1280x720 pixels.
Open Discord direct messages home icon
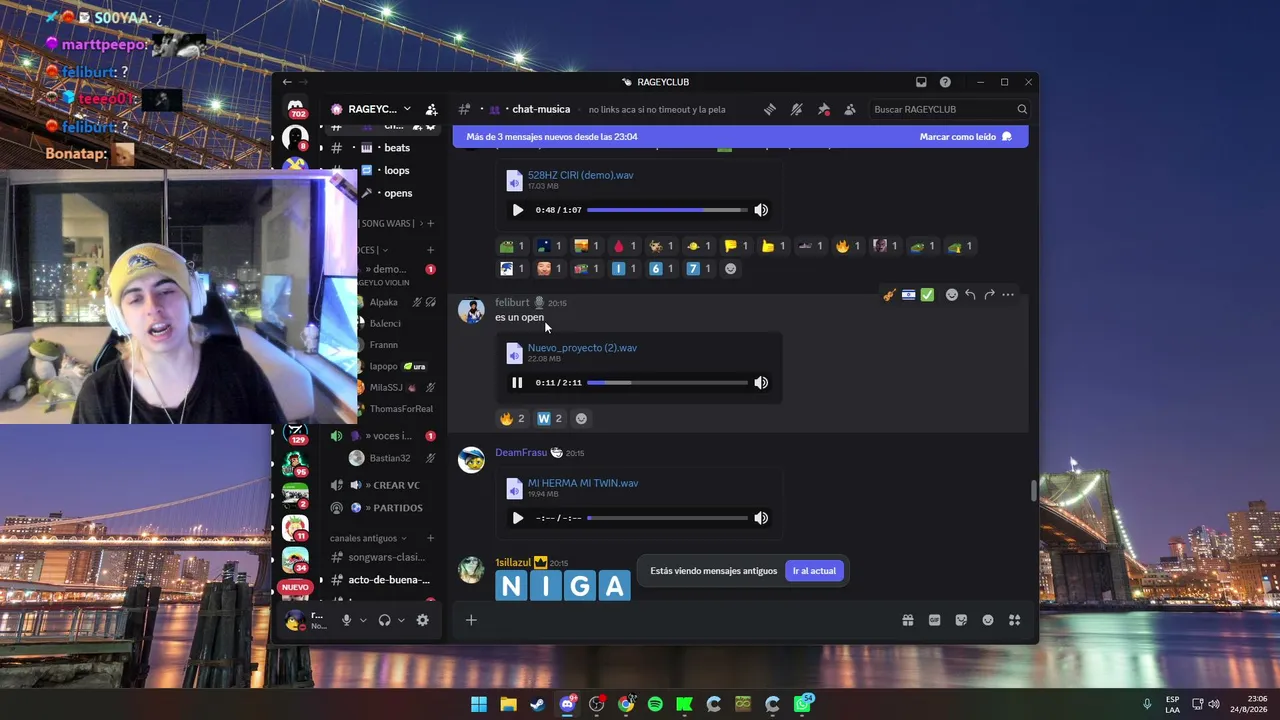[x=295, y=106]
